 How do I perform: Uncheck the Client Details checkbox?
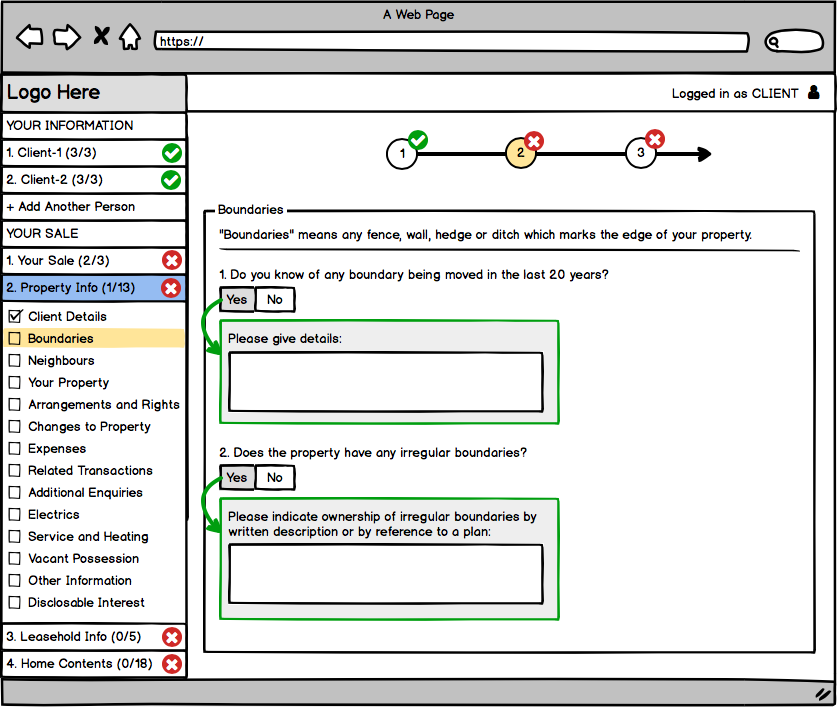coord(15,317)
